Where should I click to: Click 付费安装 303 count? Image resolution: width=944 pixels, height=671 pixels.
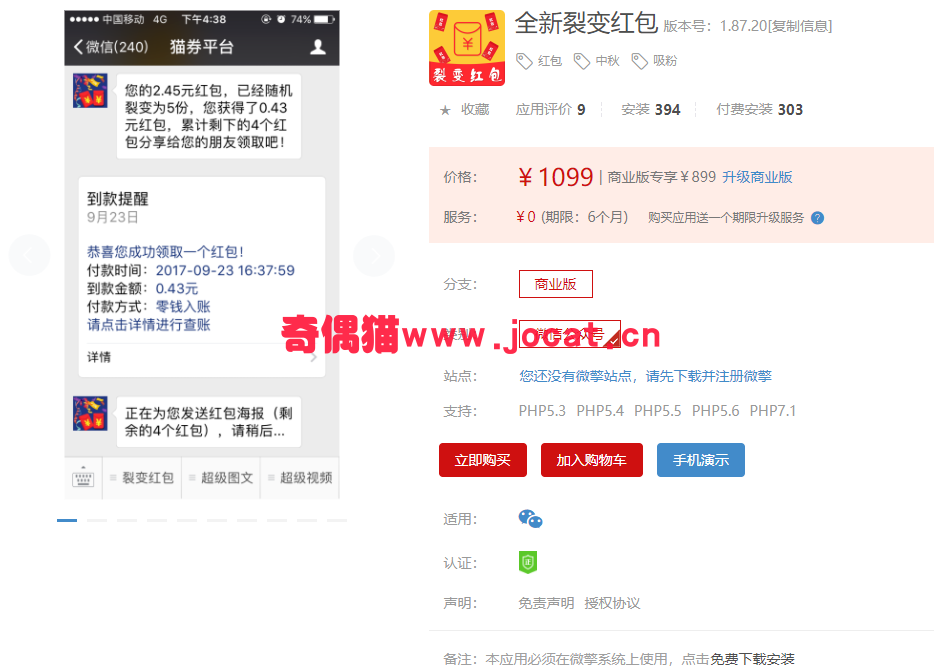759,110
